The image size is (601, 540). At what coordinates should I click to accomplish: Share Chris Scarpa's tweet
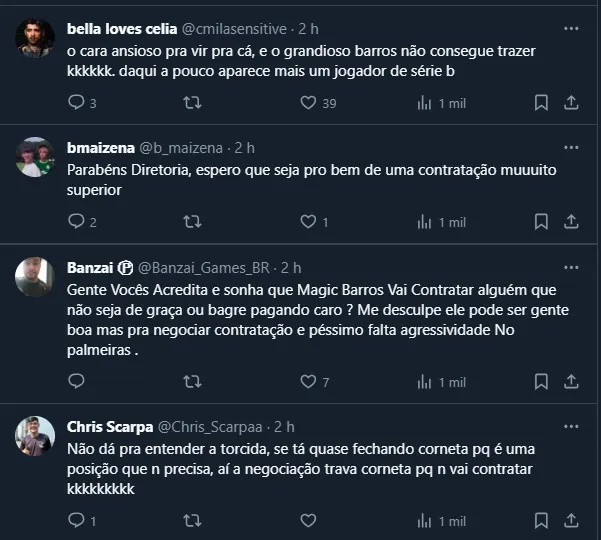point(572,521)
